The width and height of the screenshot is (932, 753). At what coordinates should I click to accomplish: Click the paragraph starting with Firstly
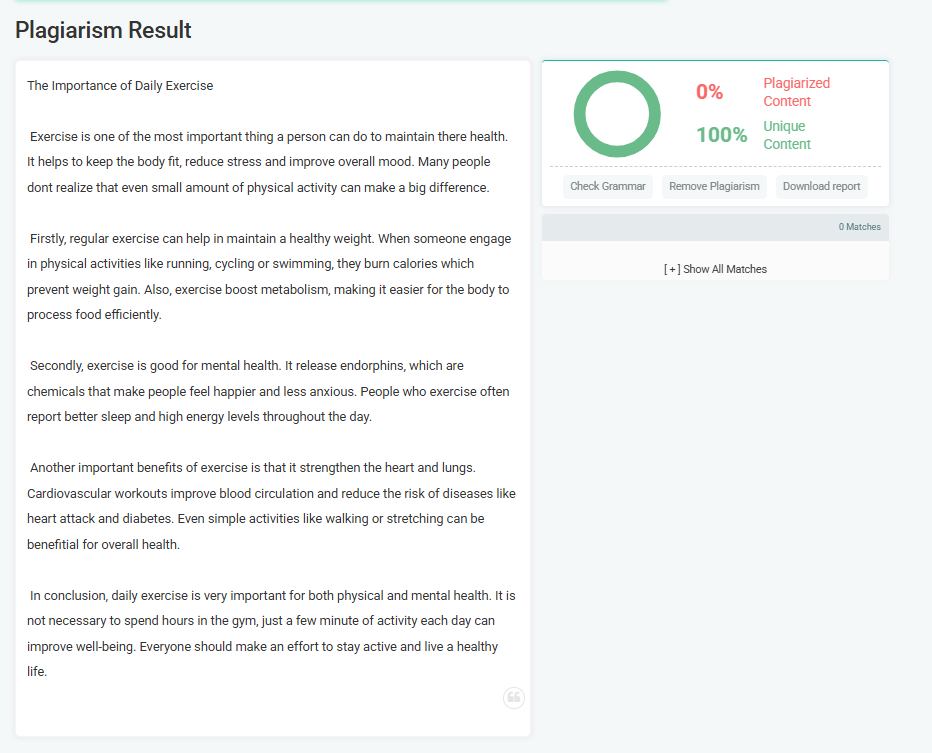tap(270, 277)
